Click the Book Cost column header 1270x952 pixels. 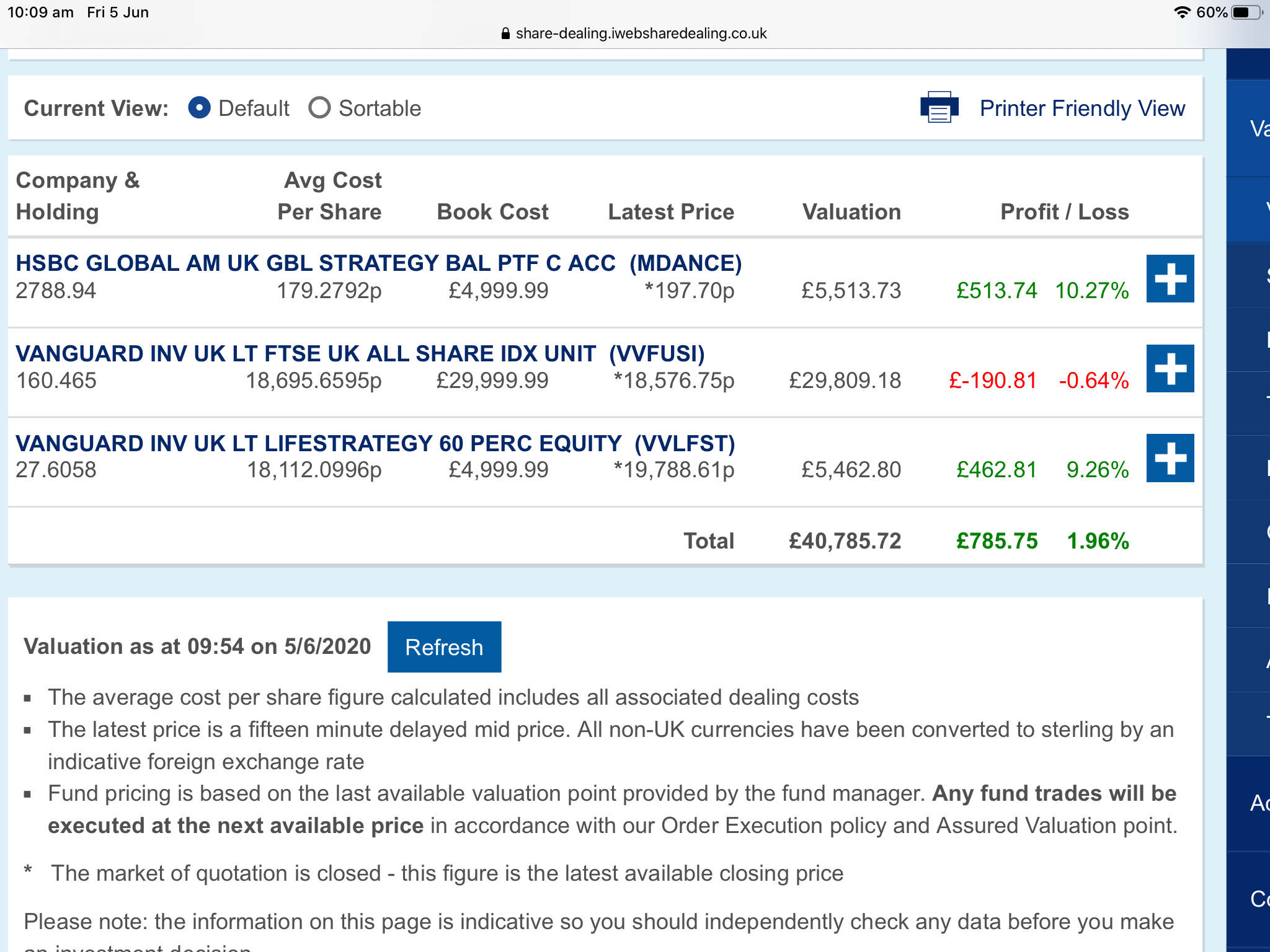click(492, 212)
